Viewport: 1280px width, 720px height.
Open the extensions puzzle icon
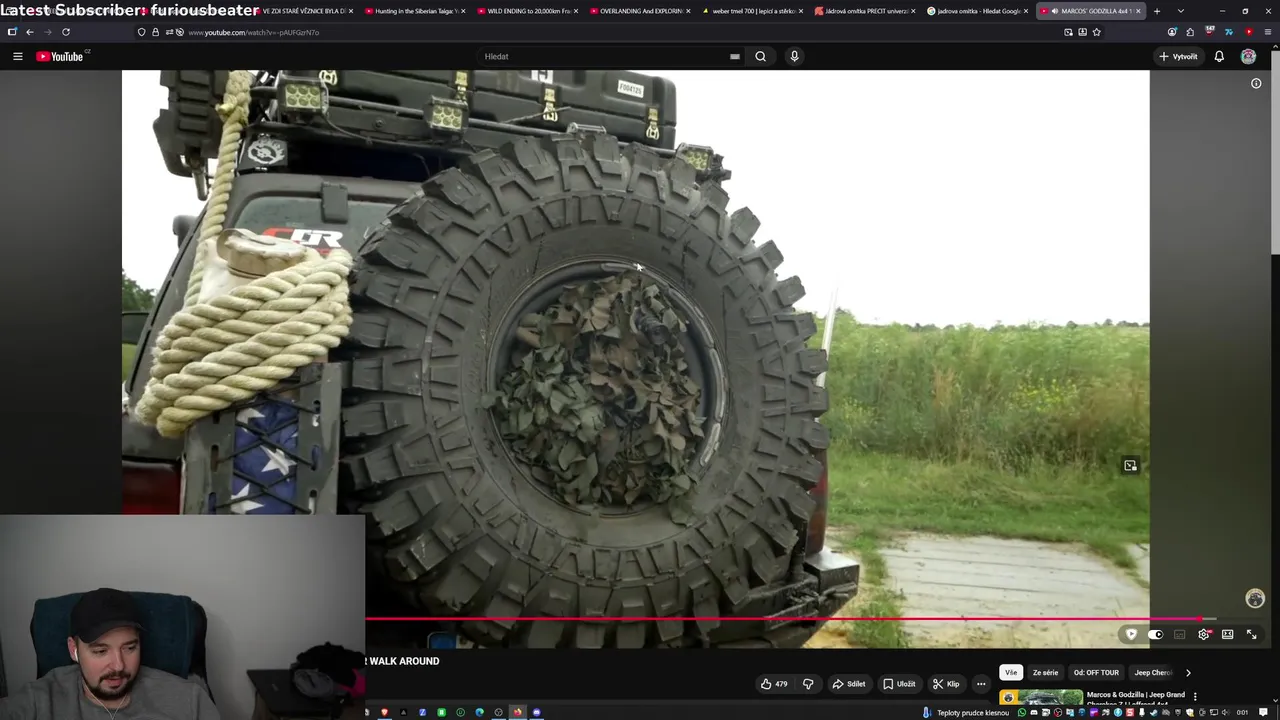[1190, 32]
